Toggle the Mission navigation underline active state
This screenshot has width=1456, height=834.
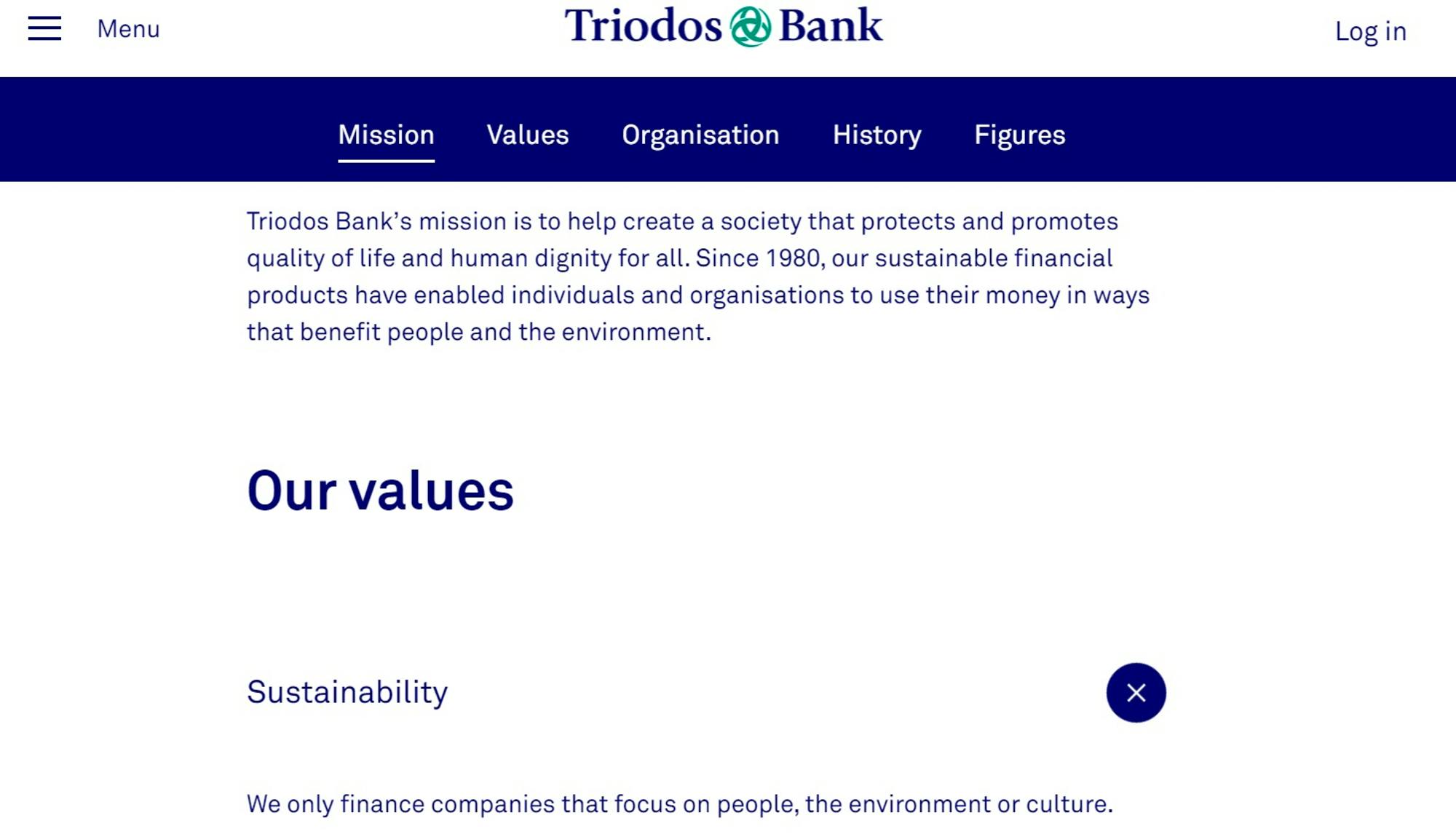pos(386,133)
